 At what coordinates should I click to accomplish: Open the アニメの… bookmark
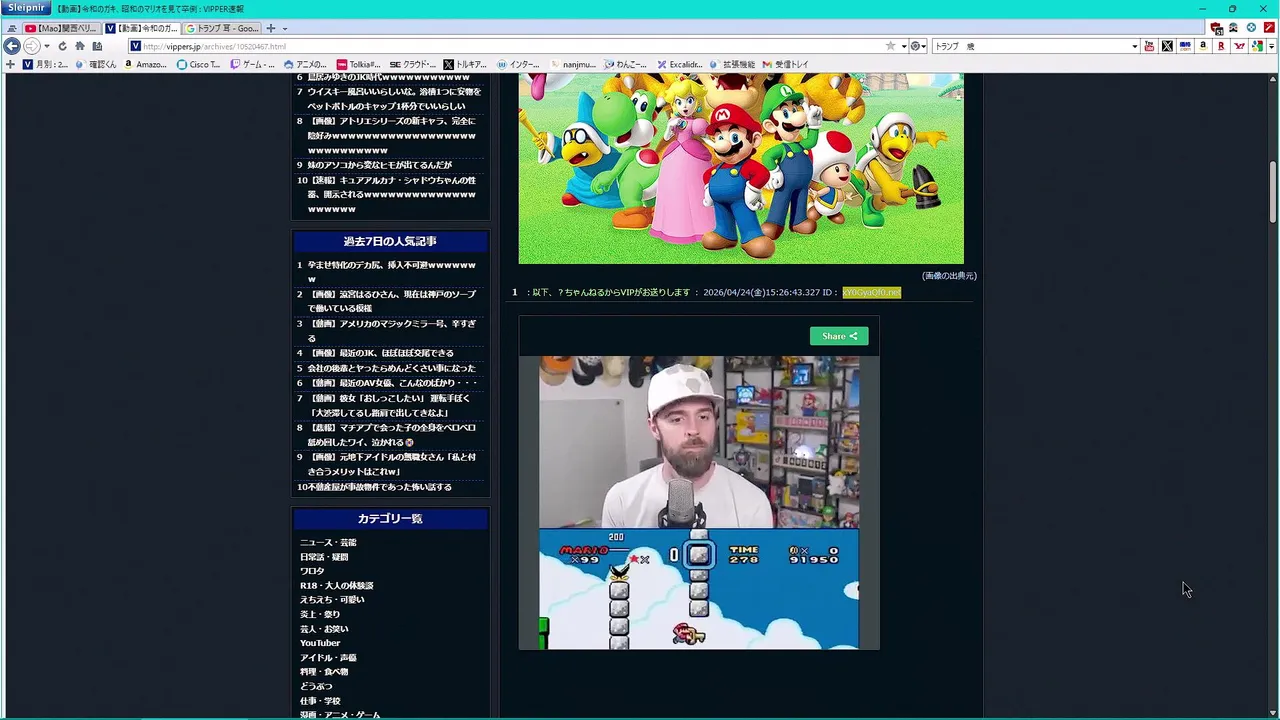pos(305,64)
